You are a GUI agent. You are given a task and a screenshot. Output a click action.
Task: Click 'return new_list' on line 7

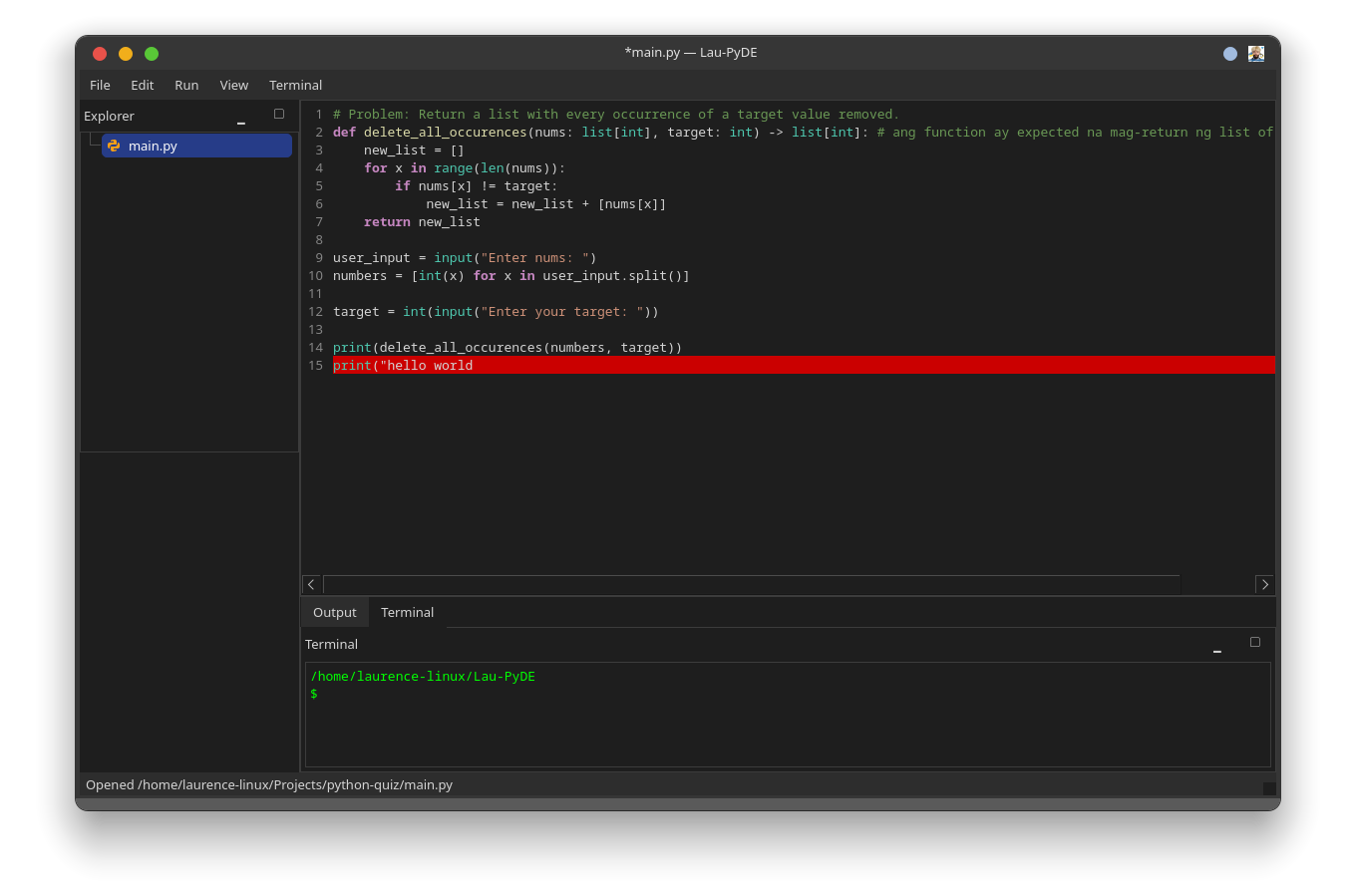[x=422, y=222]
